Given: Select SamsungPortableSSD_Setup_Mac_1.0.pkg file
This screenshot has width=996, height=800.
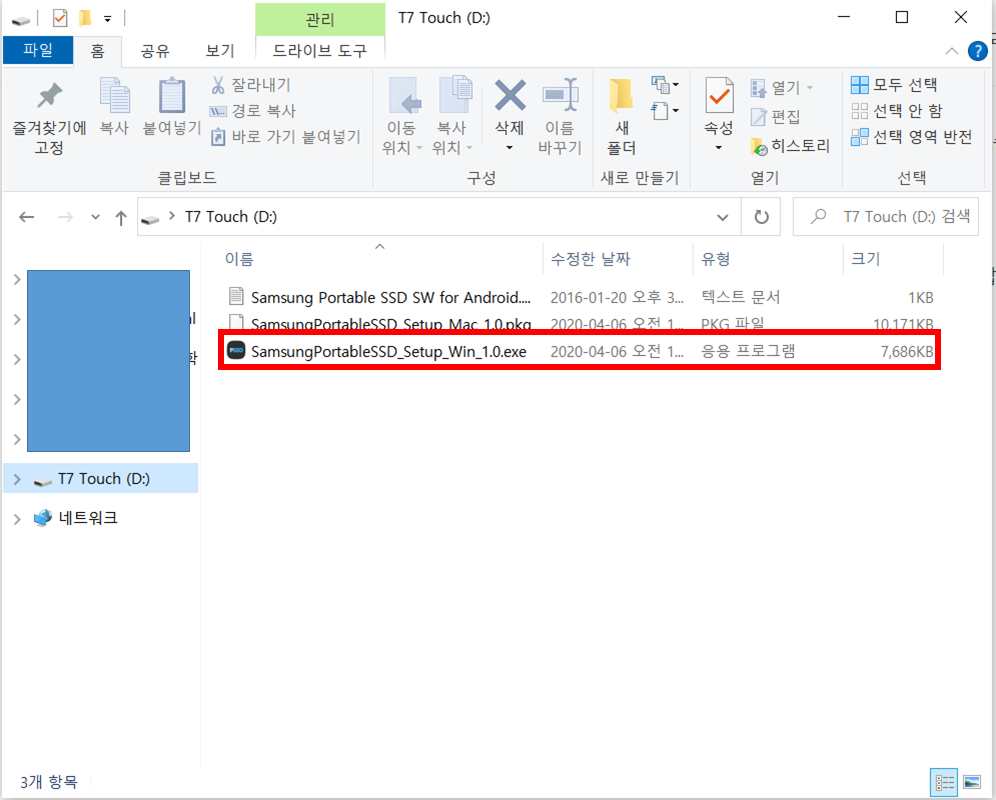Looking at the screenshot, I should coord(391,324).
